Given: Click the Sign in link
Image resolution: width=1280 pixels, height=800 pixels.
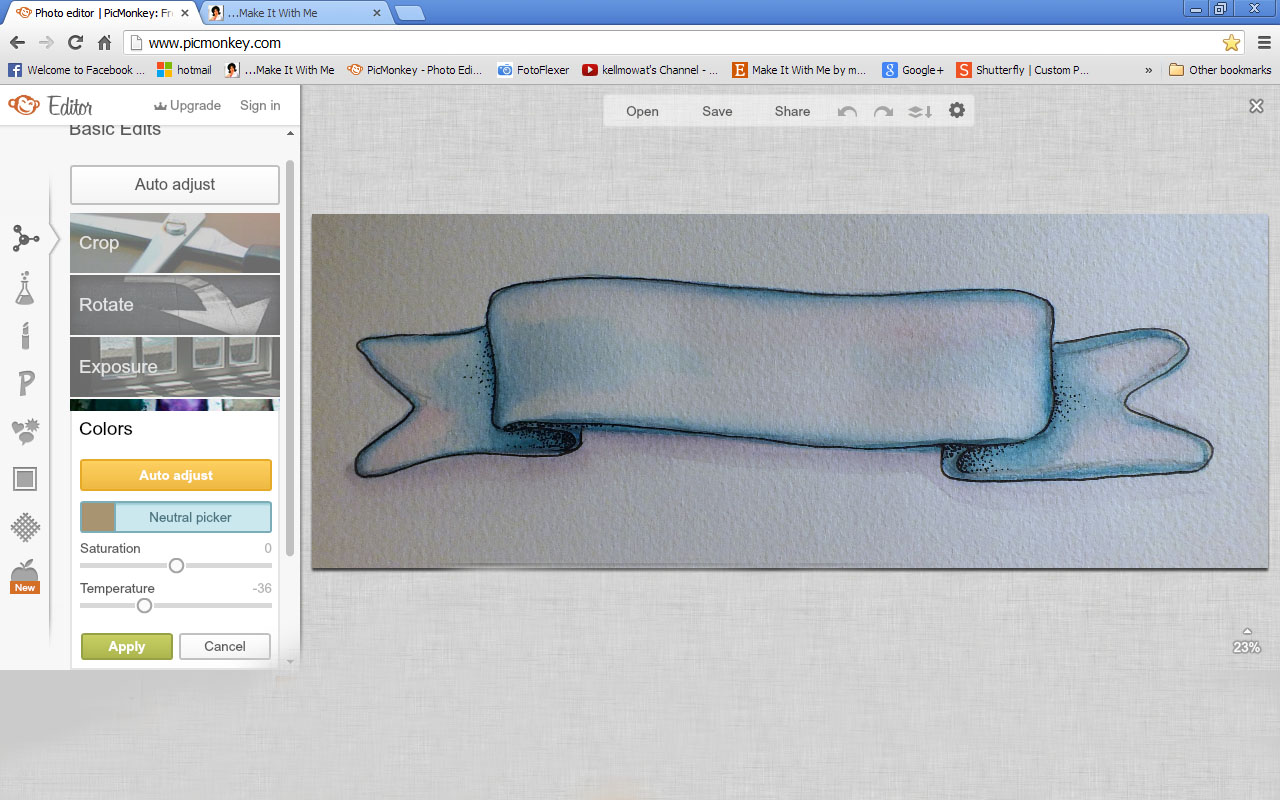Looking at the screenshot, I should point(259,105).
